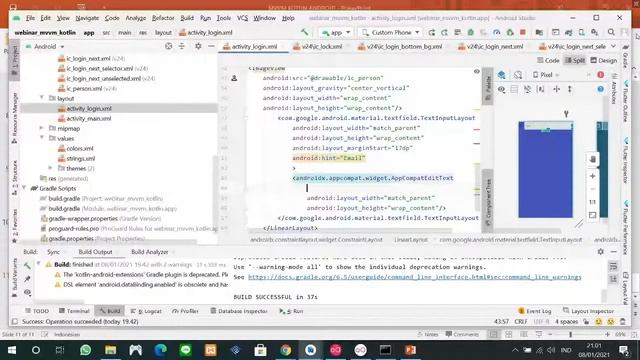The image size is (640, 360).
Task: Click the pin tab icon in Build panel
Action: [27, 279]
